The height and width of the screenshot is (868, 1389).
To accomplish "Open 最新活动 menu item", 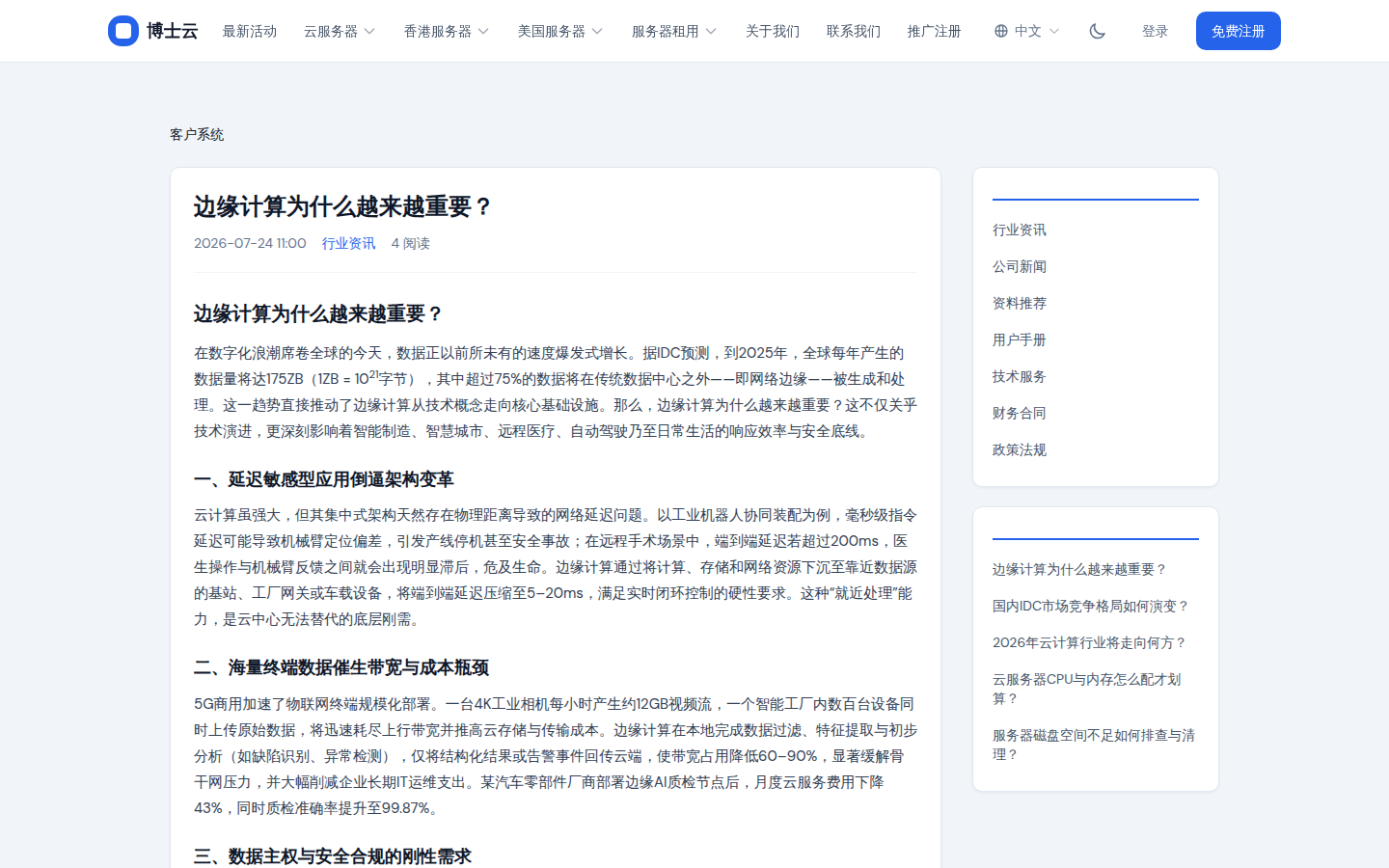I will click(250, 31).
